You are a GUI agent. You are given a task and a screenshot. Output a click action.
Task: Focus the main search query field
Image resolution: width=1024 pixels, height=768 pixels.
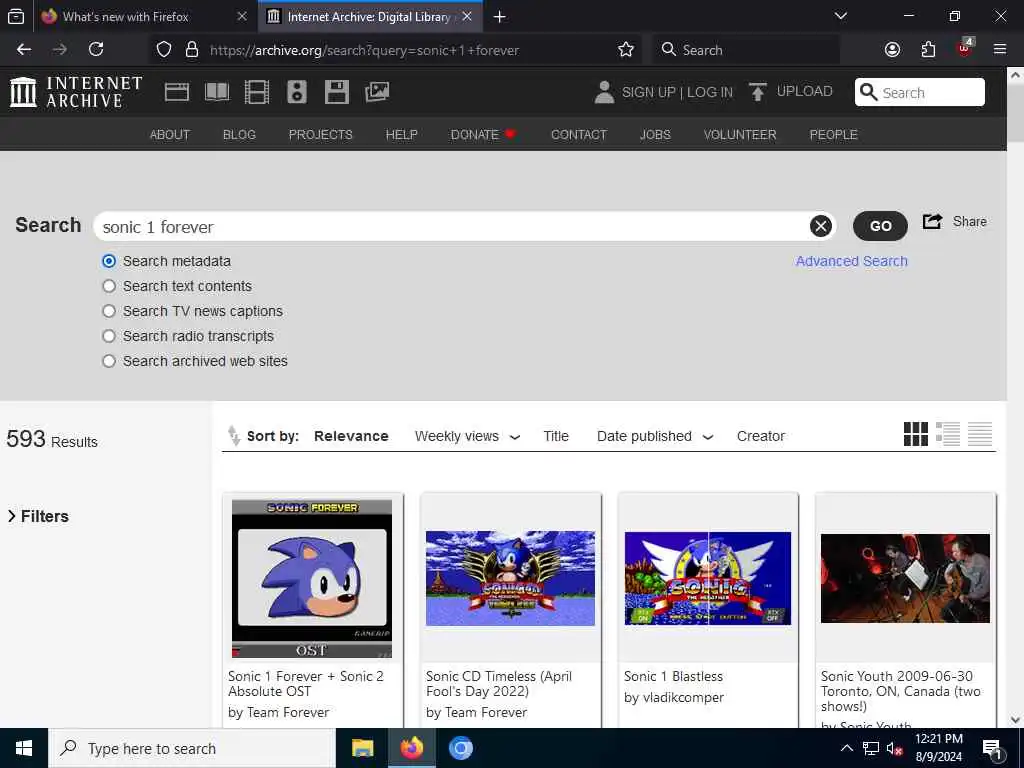[x=455, y=227]
